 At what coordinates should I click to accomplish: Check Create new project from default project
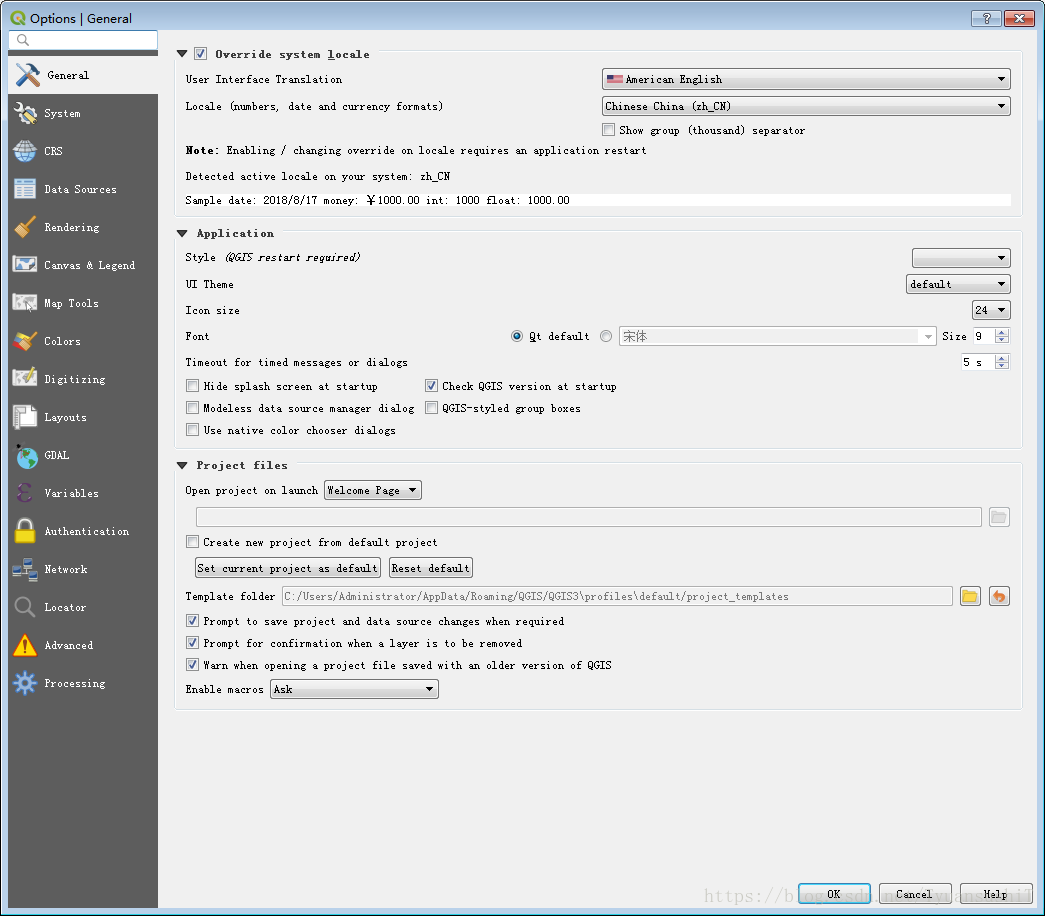(x=193, y=542)
